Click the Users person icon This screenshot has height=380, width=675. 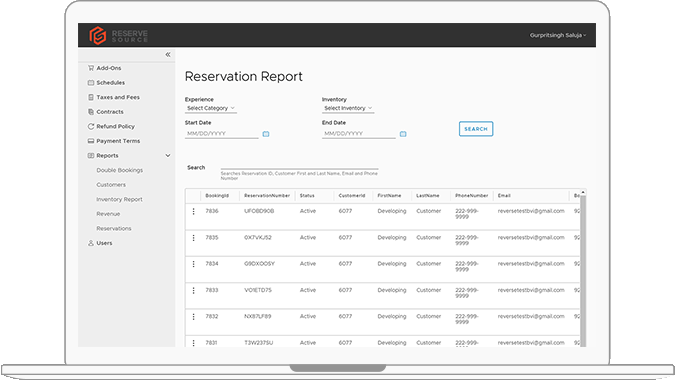point(91,243)
